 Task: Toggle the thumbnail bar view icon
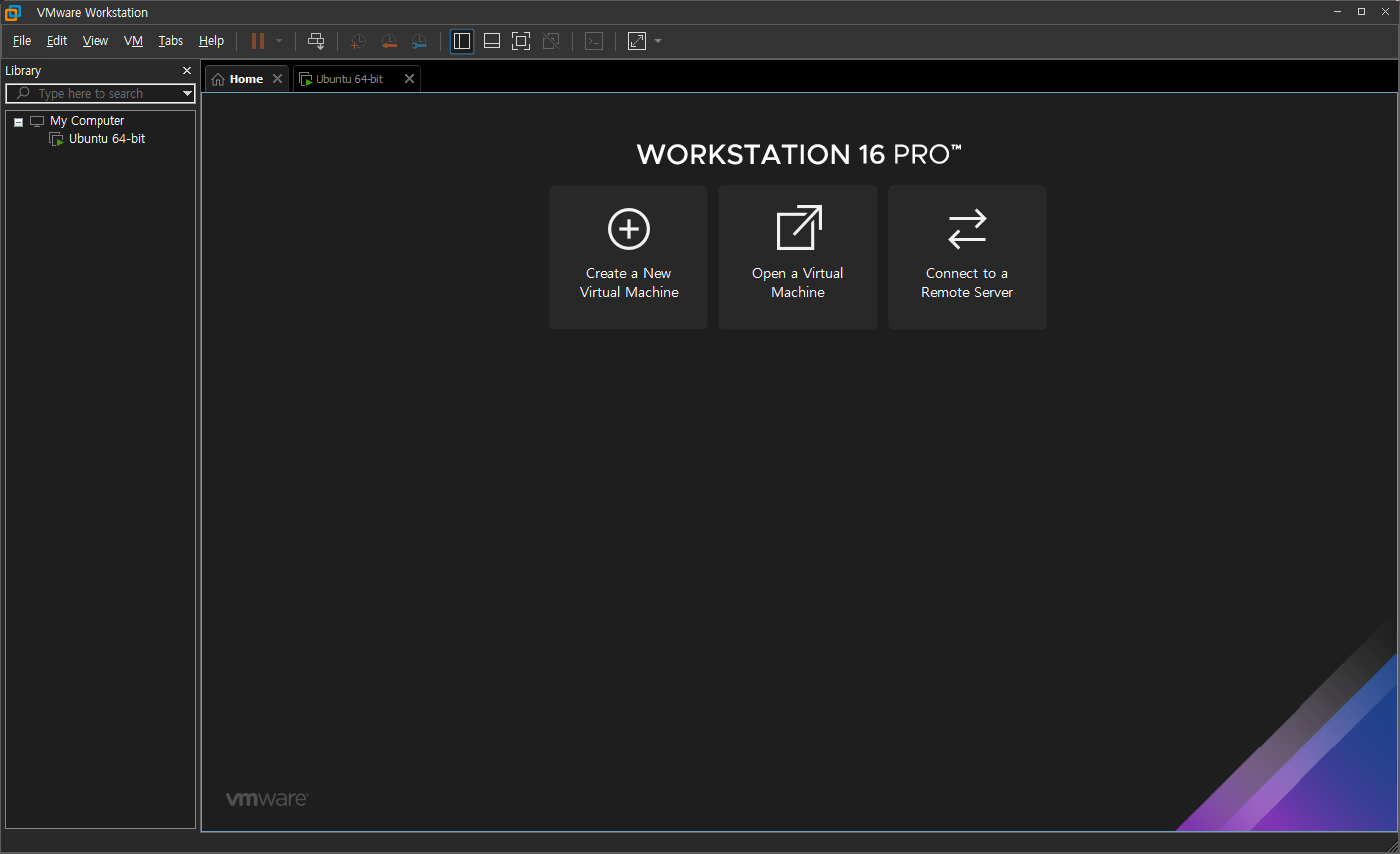click(x=492, y=41)
